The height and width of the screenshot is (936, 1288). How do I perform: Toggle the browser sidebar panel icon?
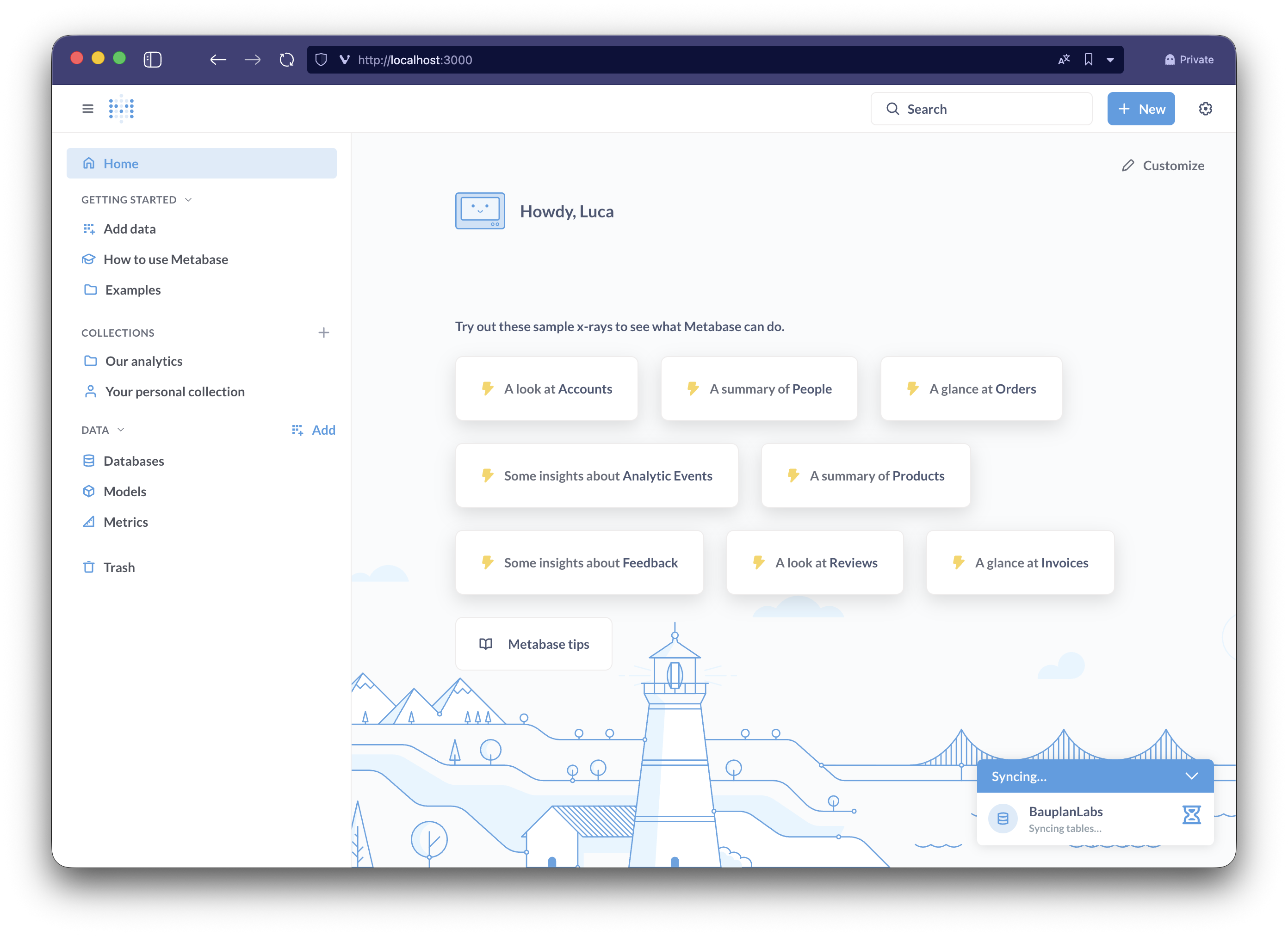(153, 60)
